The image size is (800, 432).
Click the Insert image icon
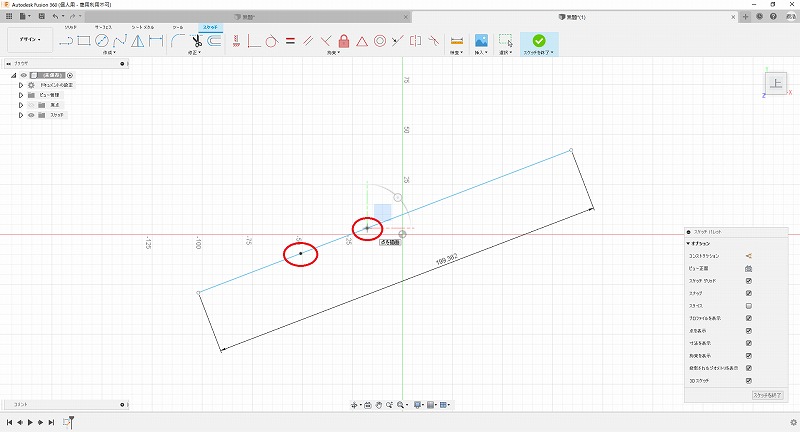click(481, 41)
